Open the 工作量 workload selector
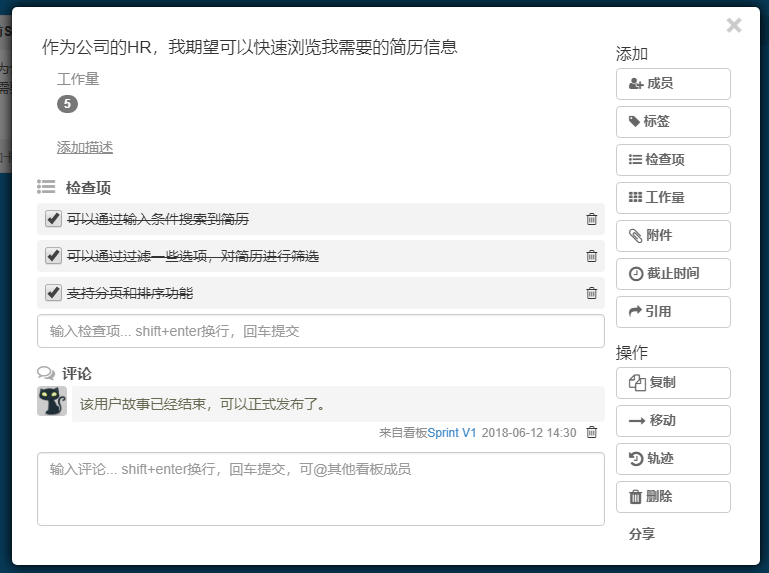Image resolution: width=769 pixels, height=573 pixels. (673, 198)
